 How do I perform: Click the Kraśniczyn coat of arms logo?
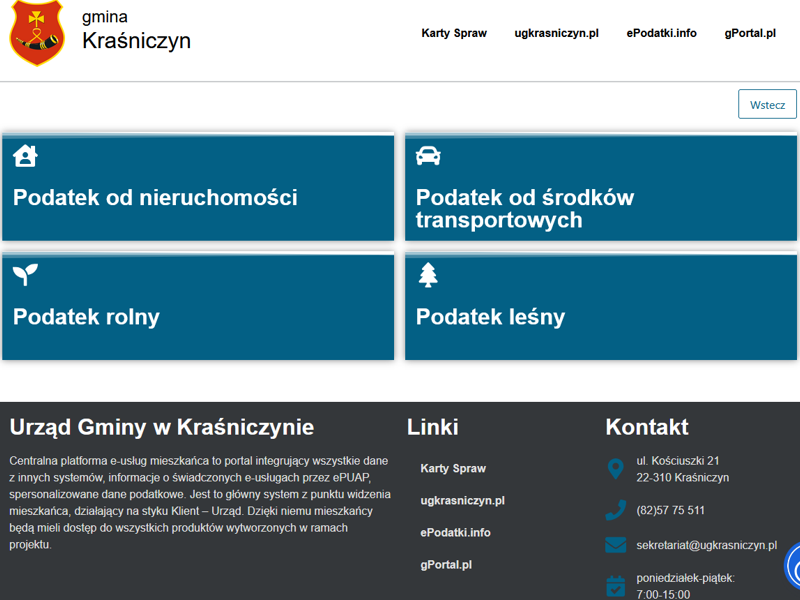click(36, 33)
